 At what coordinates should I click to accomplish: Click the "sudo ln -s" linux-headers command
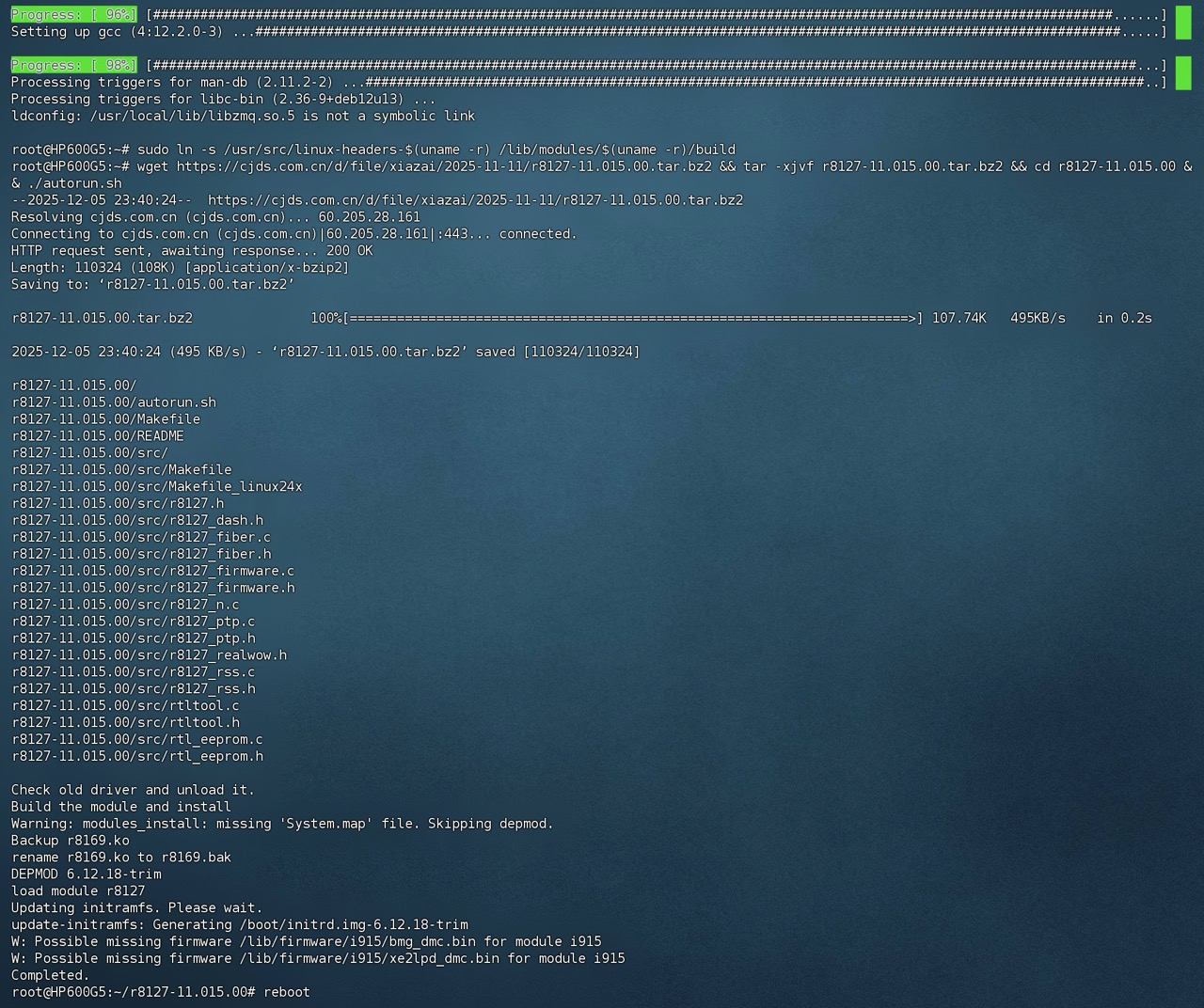point(436,150)
